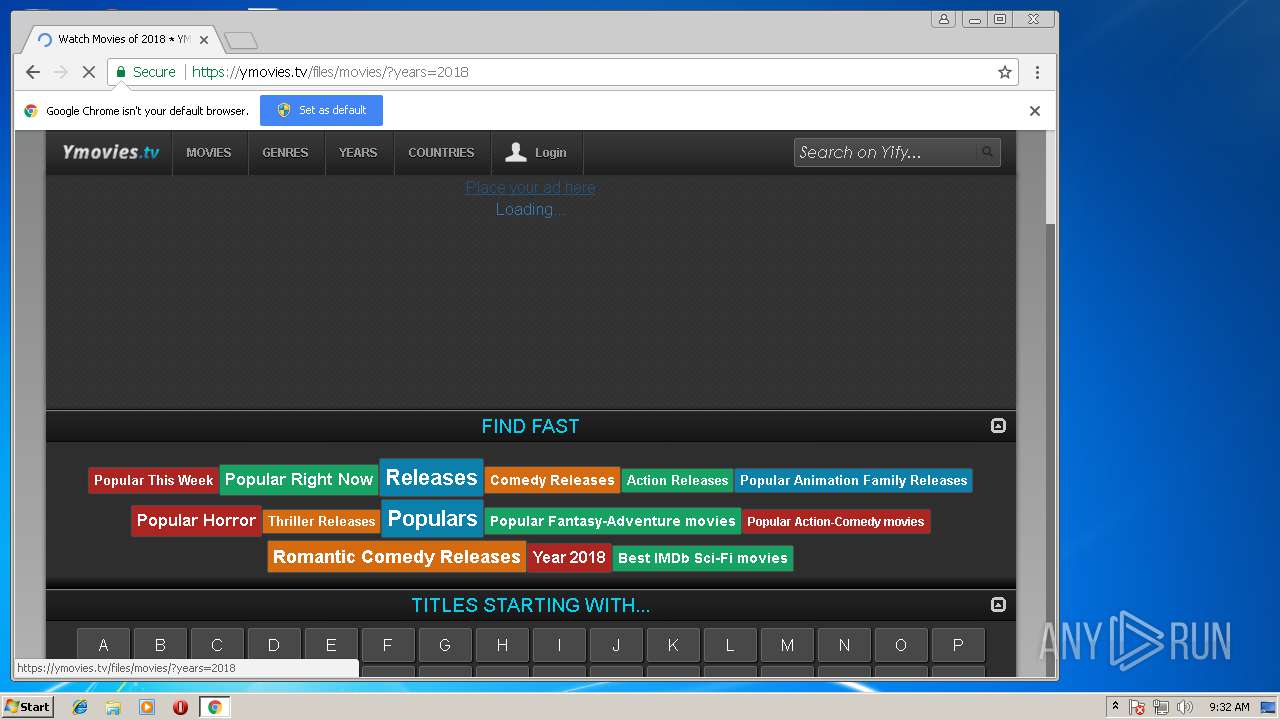Viewport: 1280px width, 720px height.
Task: Open the Login link
Action: [536, 153]
